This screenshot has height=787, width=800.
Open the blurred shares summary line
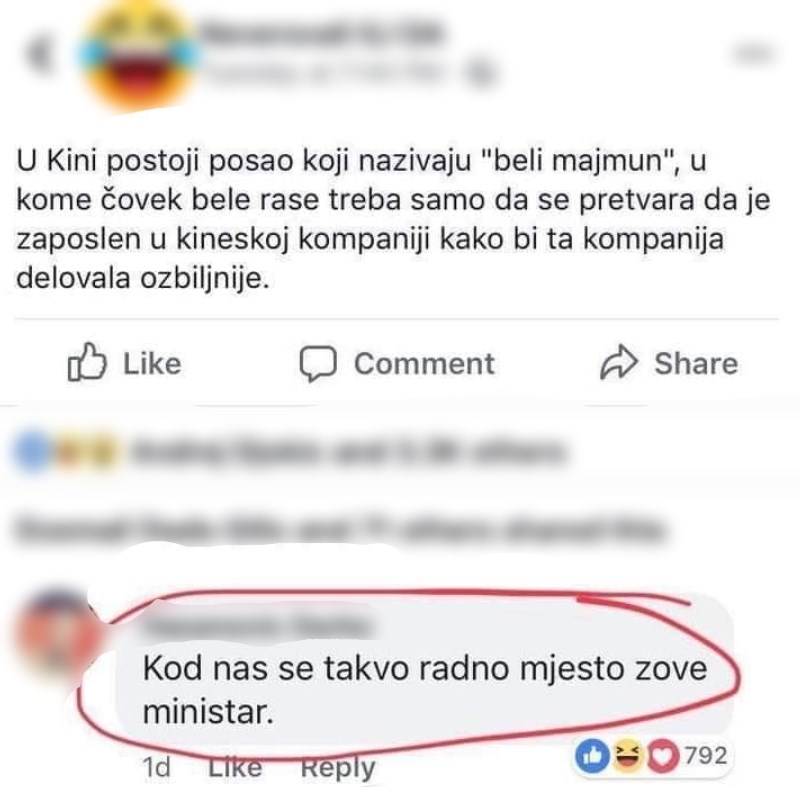coord(341,529)
